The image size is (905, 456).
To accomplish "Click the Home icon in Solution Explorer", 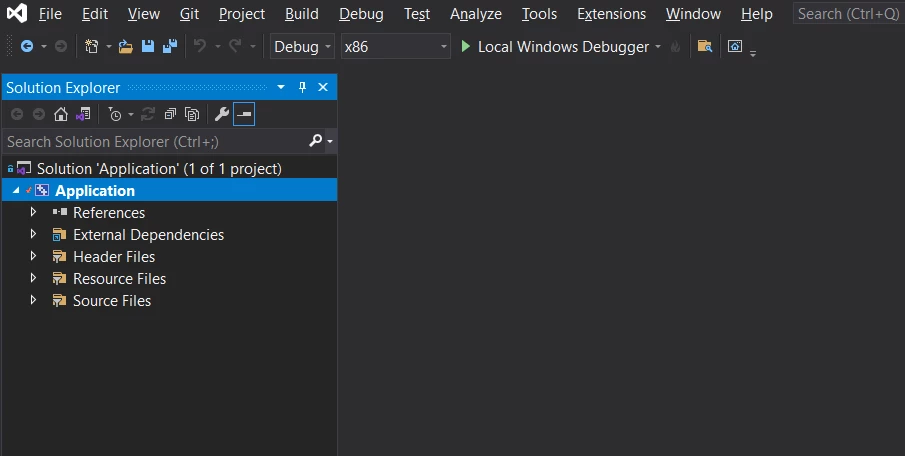I will click(61, 114).
